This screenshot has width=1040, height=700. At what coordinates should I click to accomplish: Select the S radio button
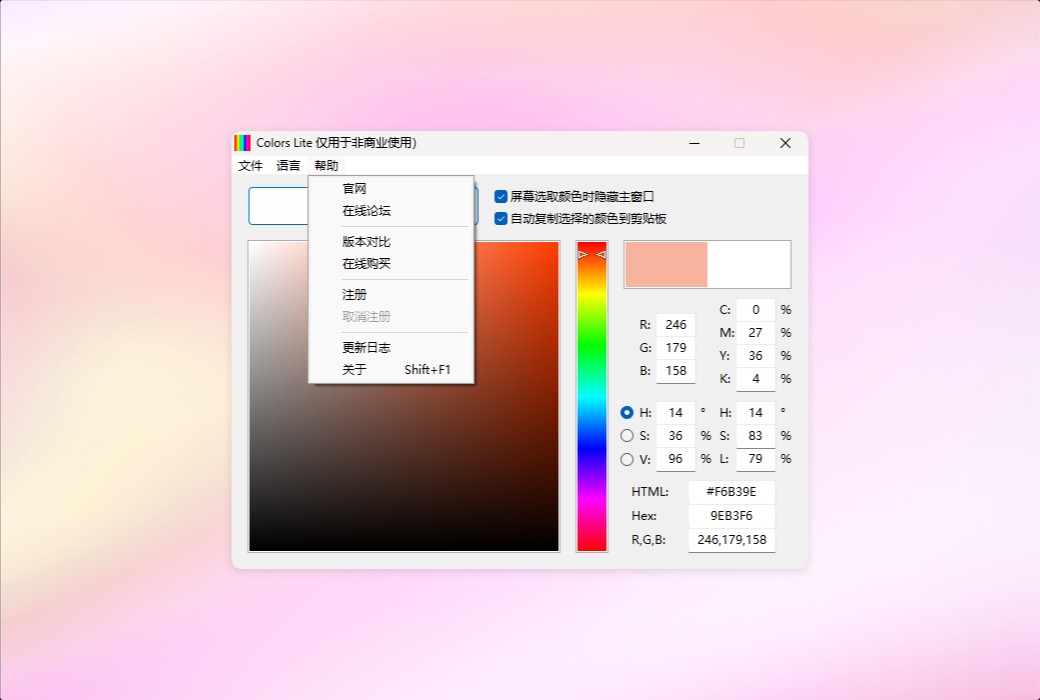click(x=625, y=436)
